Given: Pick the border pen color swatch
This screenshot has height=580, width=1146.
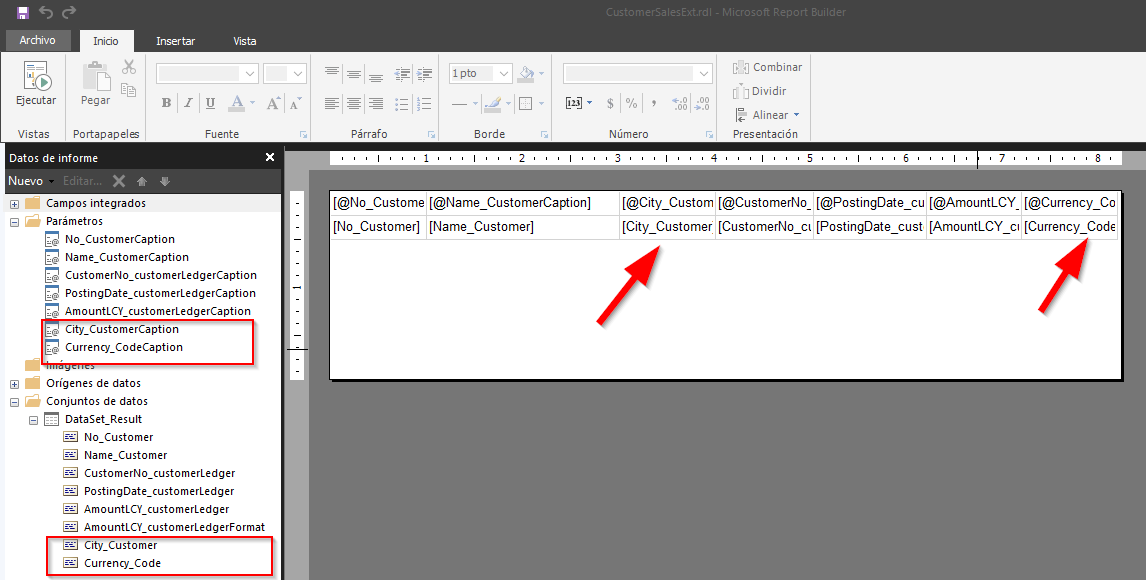Looking at the screenshot, I should click(492, 104).
